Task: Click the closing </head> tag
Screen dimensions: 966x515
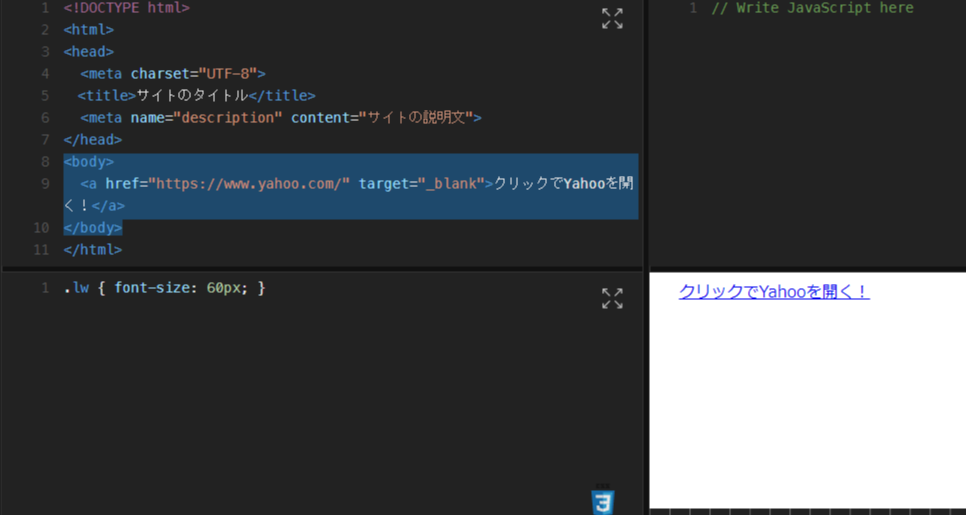Action: [92, 140]
